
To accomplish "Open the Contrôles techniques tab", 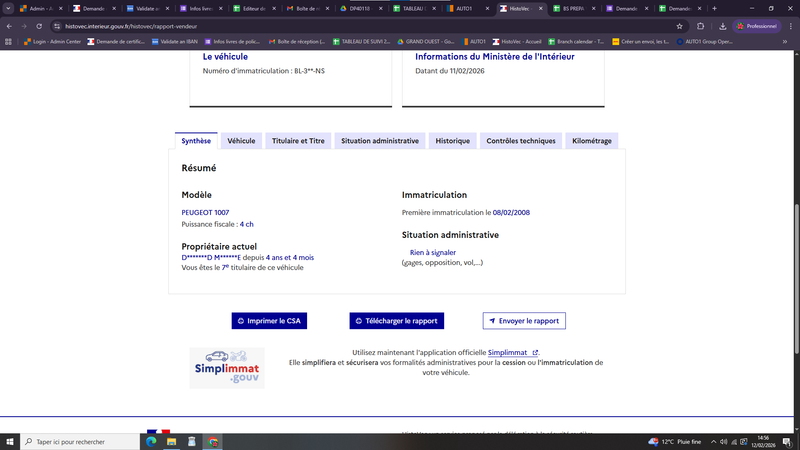I will [520, 141].
